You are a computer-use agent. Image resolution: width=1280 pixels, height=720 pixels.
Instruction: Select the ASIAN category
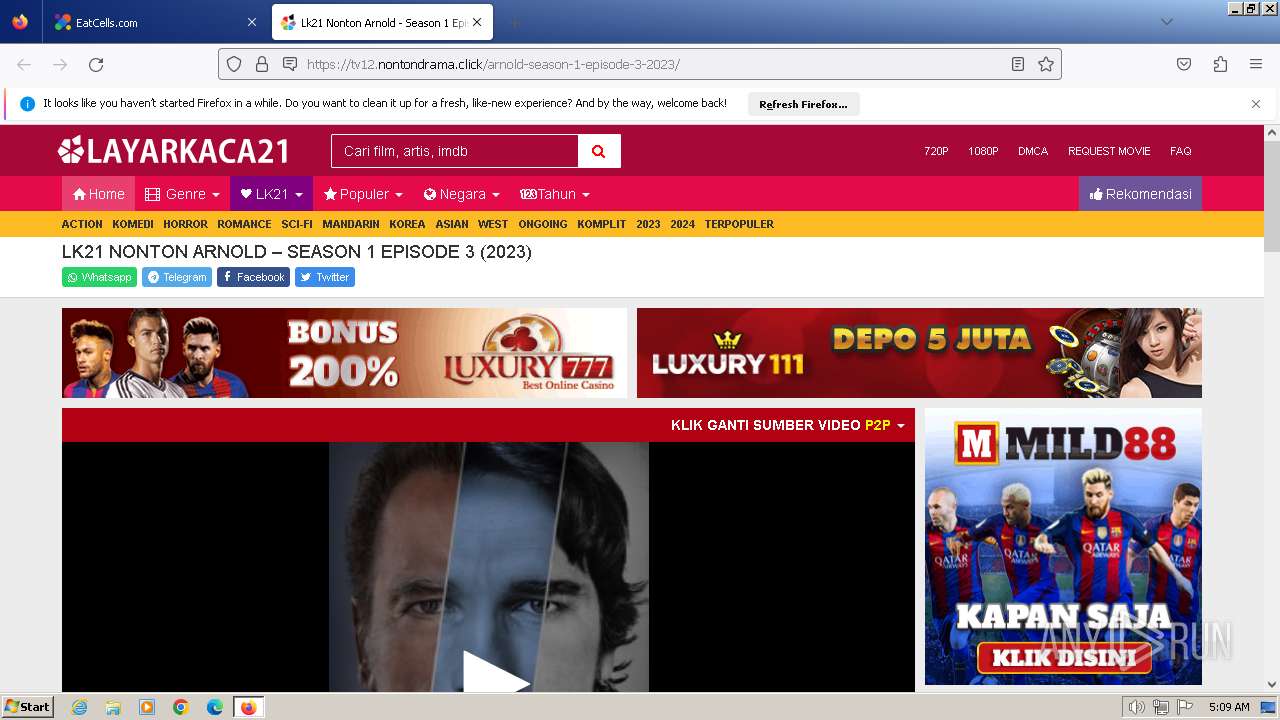point(452,224)
